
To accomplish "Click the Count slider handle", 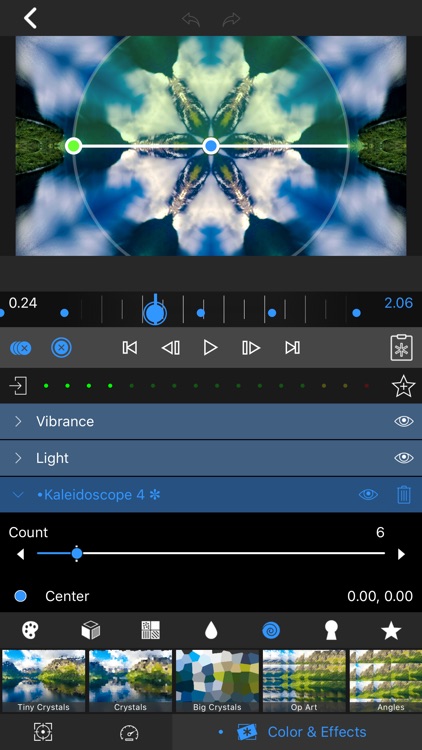I will tap(77, 554).
